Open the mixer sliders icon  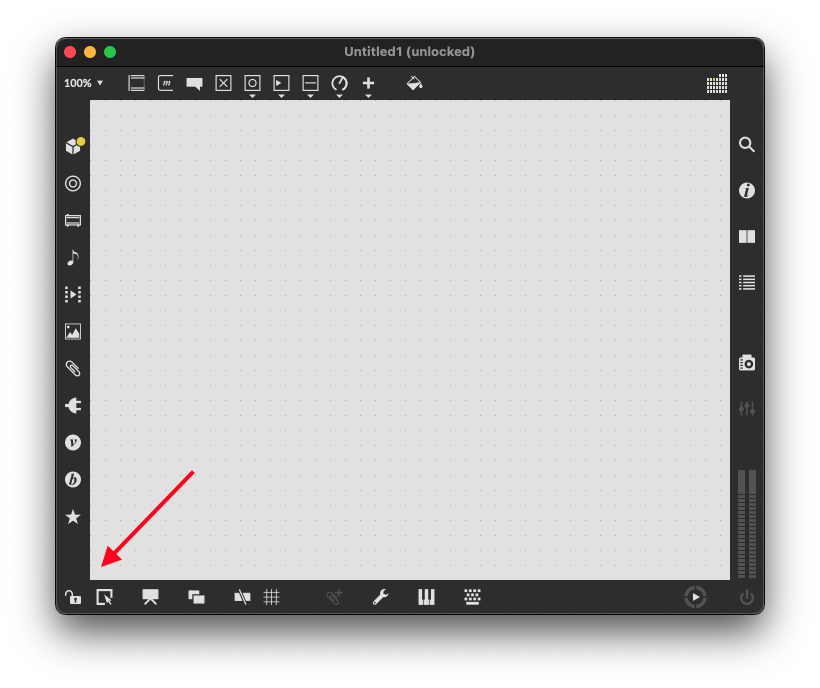click(x=747, y=408)
